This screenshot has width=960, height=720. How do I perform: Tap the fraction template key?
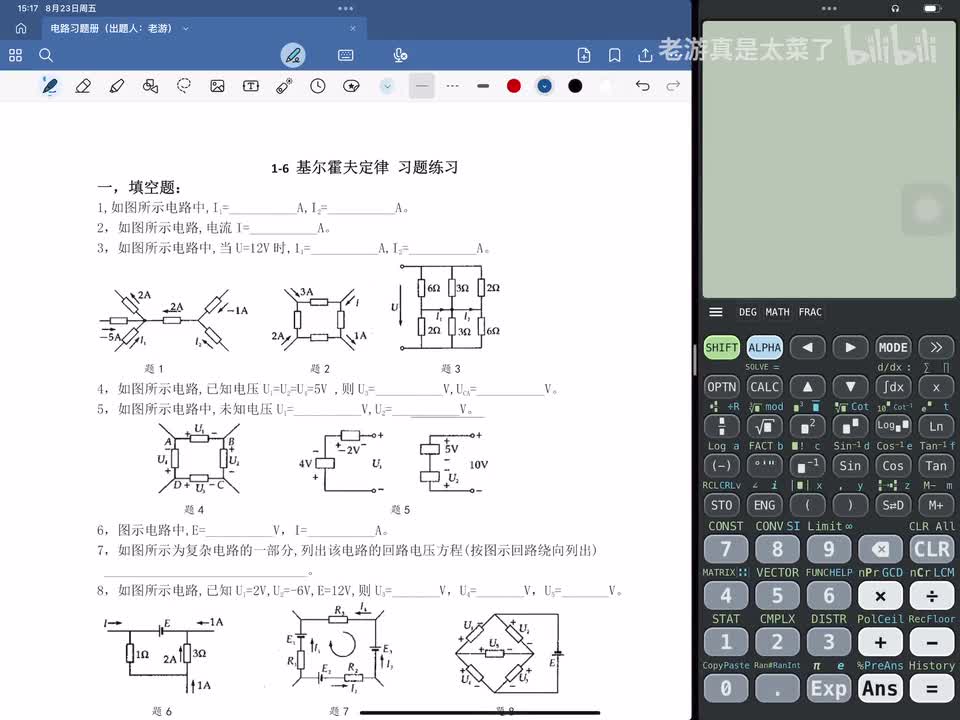point(722,426)
